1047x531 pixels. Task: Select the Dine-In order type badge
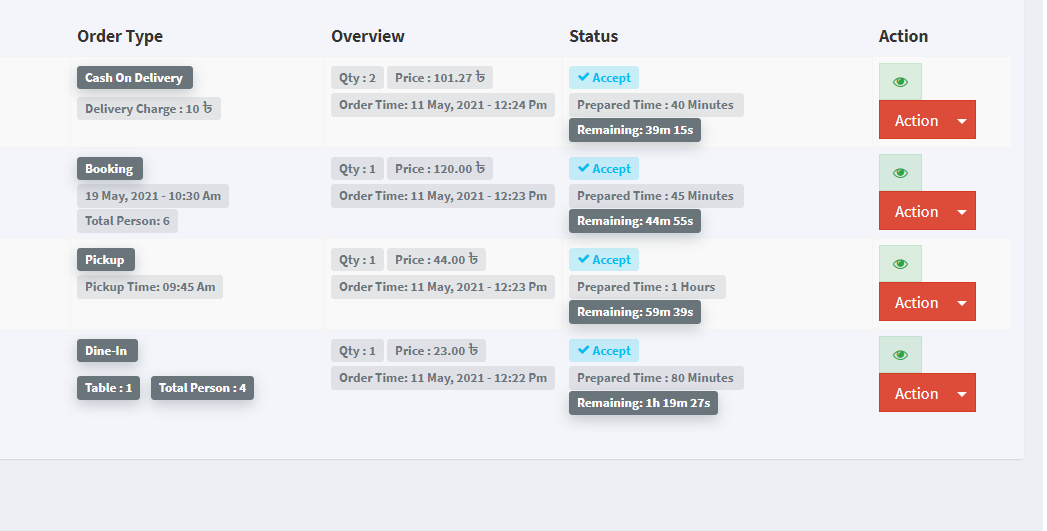pos(107,351)
